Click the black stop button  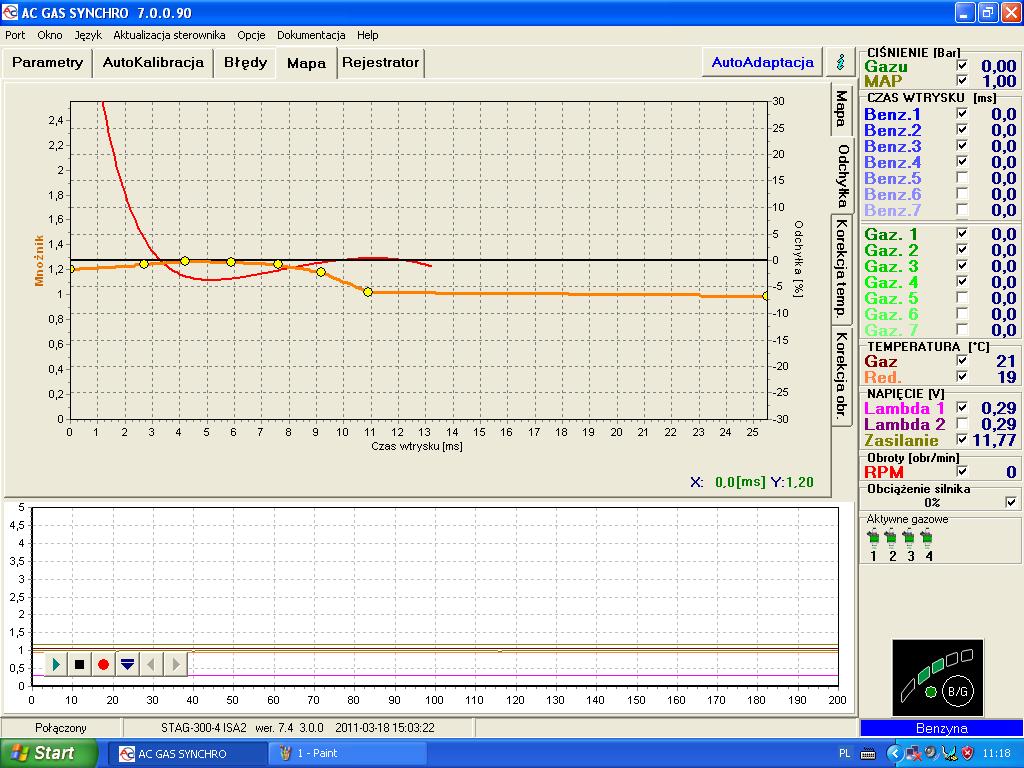tap(80, 664)
